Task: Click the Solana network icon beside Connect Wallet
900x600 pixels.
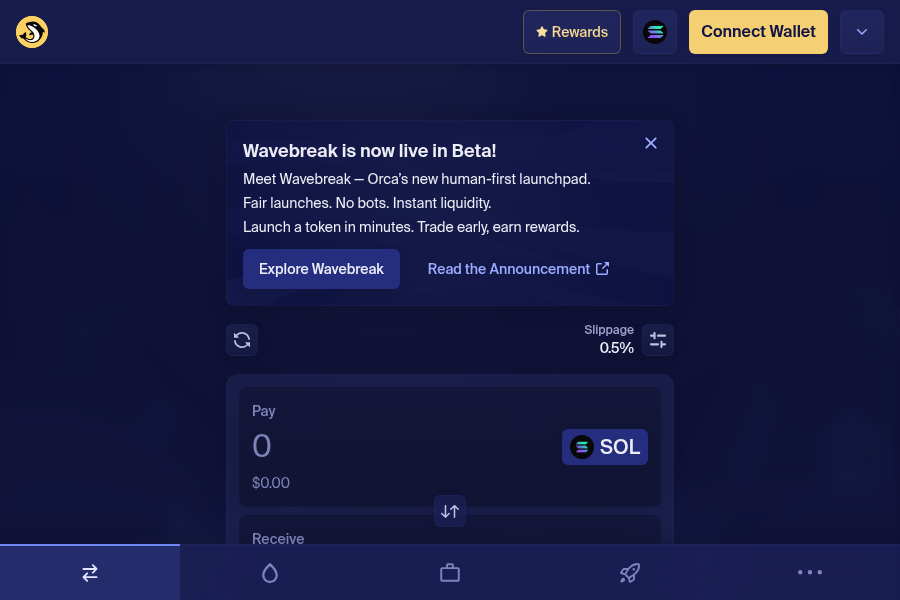Action: (x=655, y=31)
